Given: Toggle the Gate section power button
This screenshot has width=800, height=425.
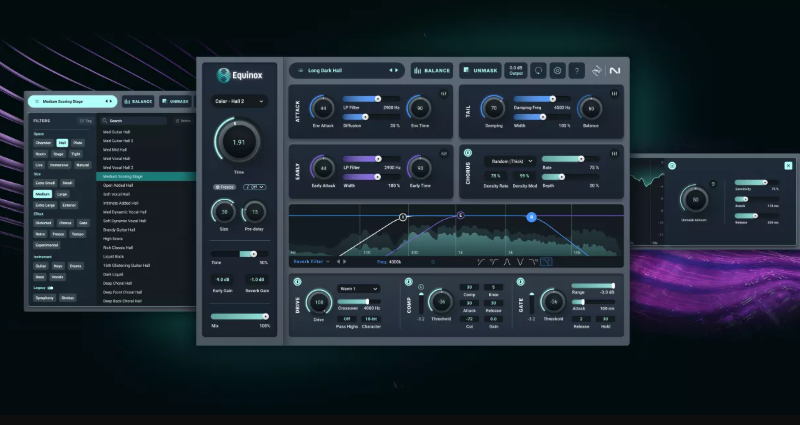Looking at the screenshot, I should pyautogui.click(x=520, y=282).
